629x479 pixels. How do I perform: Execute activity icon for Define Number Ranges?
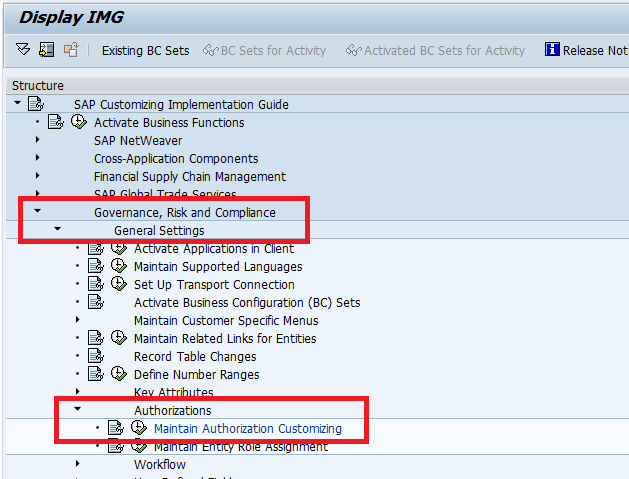[x=119, y=373]
